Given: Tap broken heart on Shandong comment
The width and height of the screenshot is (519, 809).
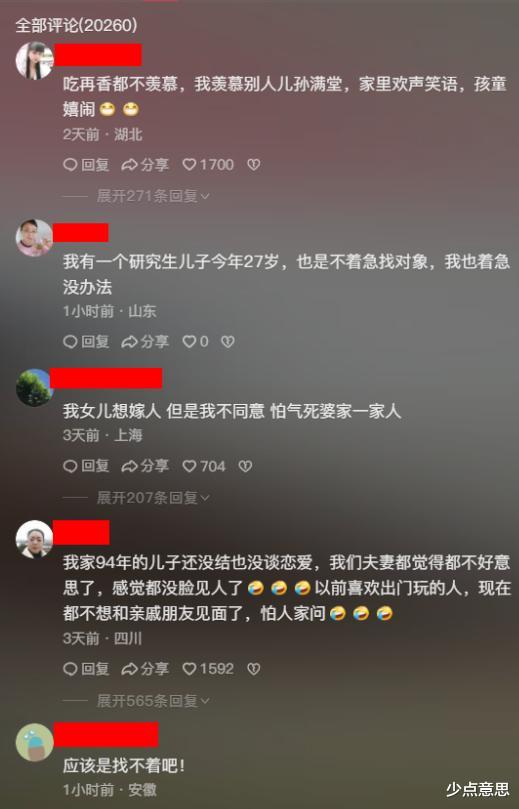Looking at the screenshot, I should (228, 342).
